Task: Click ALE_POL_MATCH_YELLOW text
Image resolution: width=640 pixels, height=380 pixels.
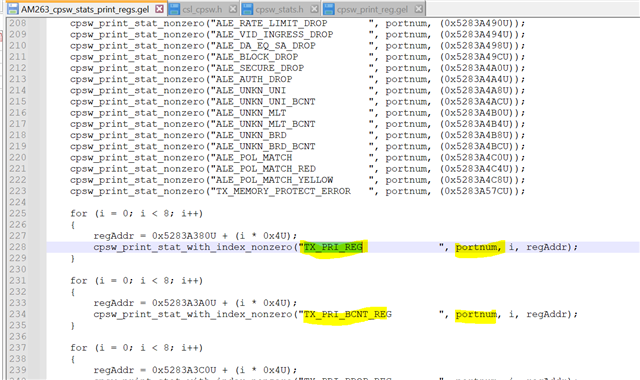Action: point(274,180)
